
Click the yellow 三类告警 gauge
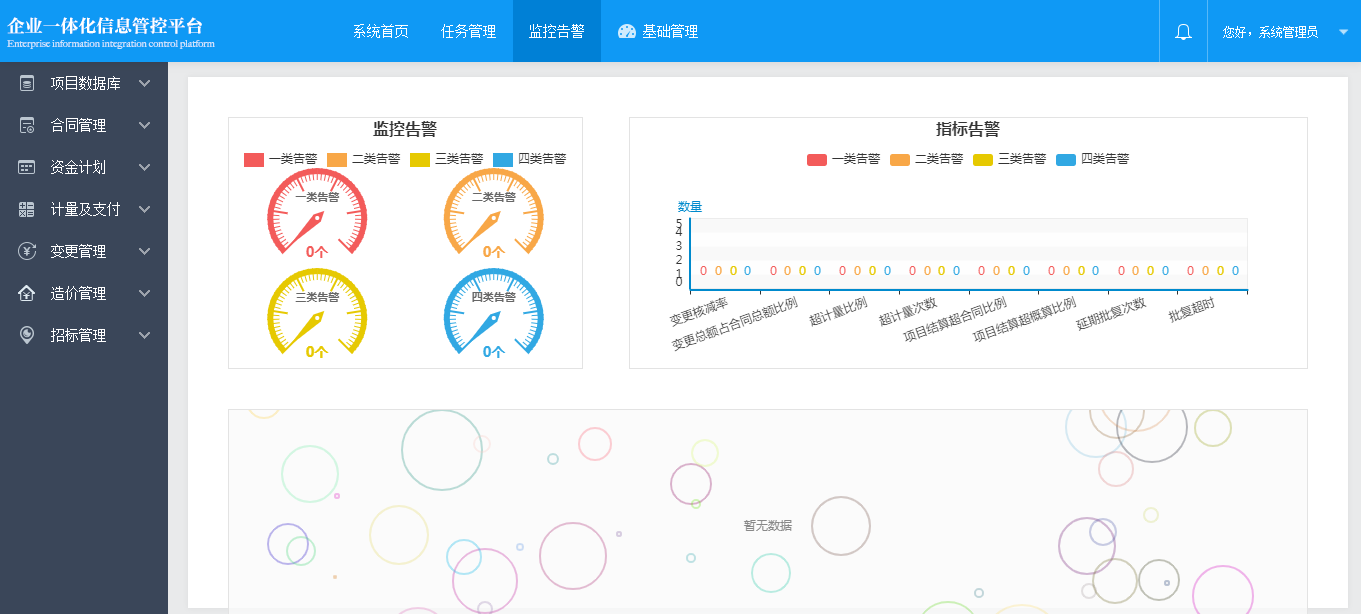click(x=317, y=313)
